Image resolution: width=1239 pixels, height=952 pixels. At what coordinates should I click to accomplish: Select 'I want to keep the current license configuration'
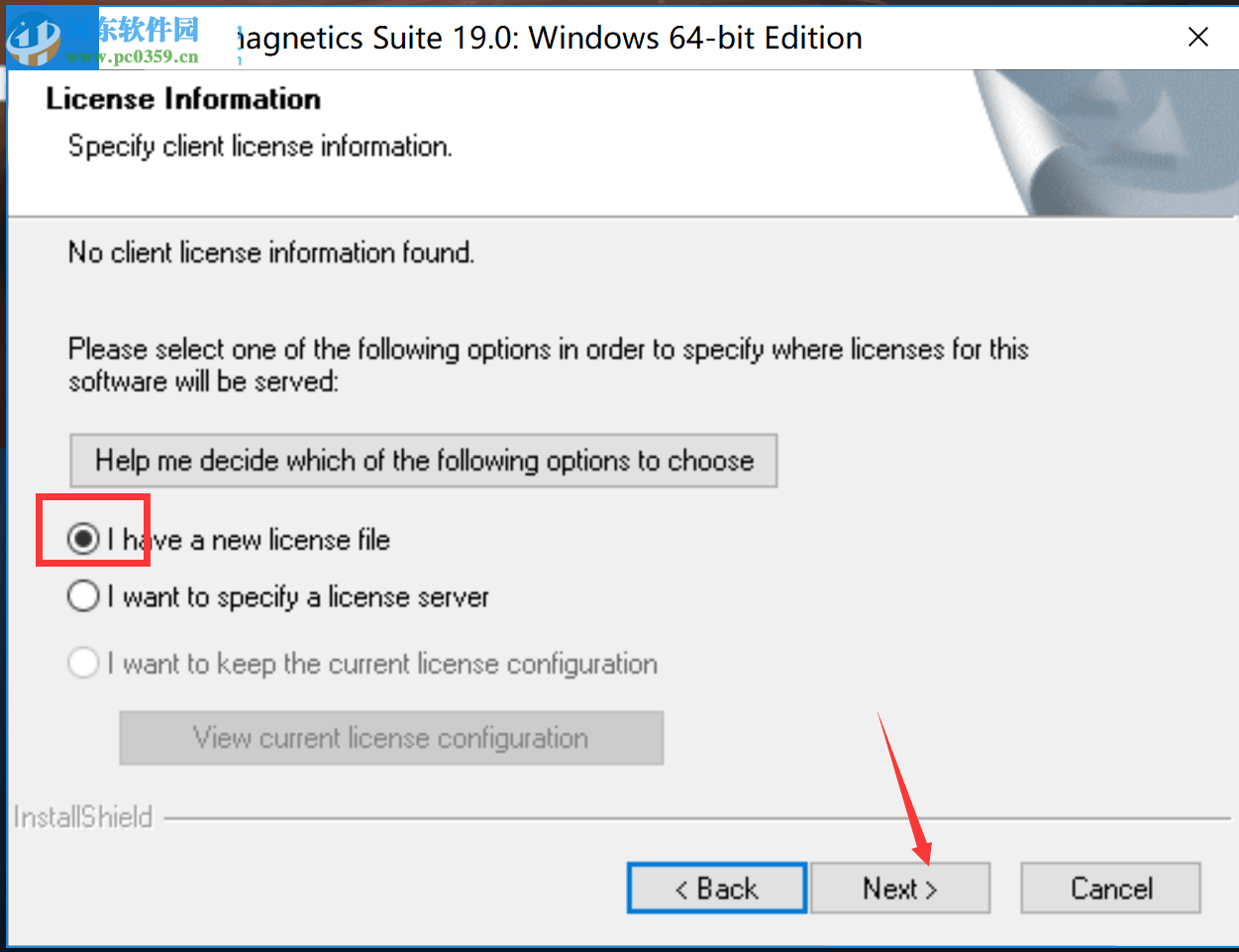[83, 663]
